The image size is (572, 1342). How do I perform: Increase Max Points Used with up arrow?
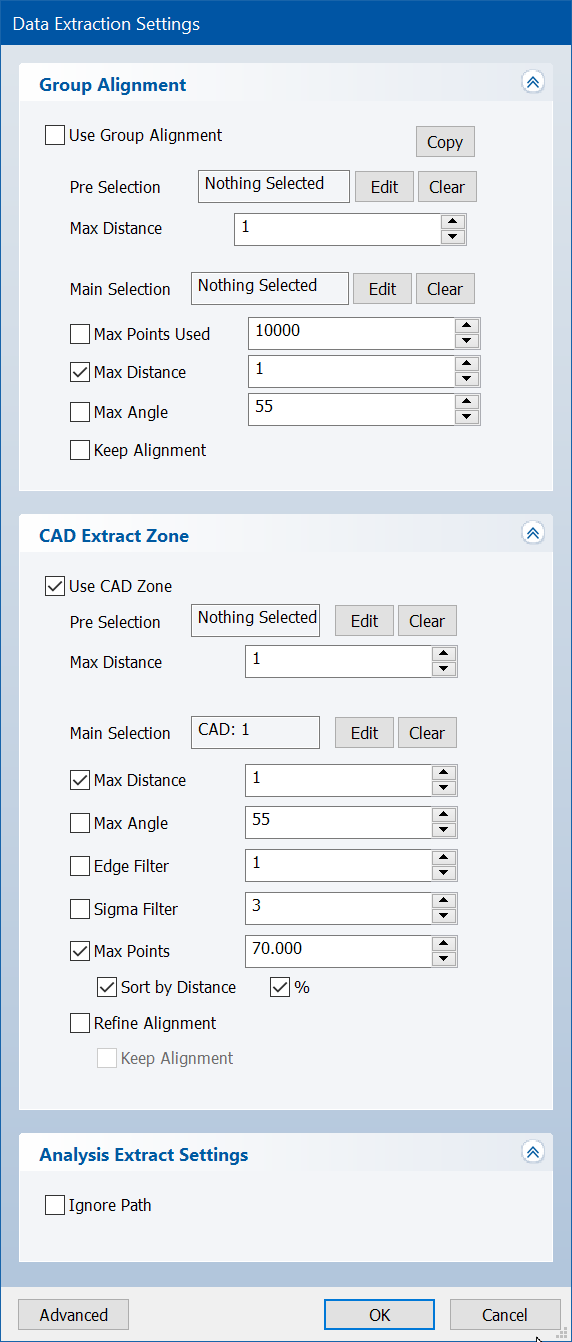tap(467, 326)
